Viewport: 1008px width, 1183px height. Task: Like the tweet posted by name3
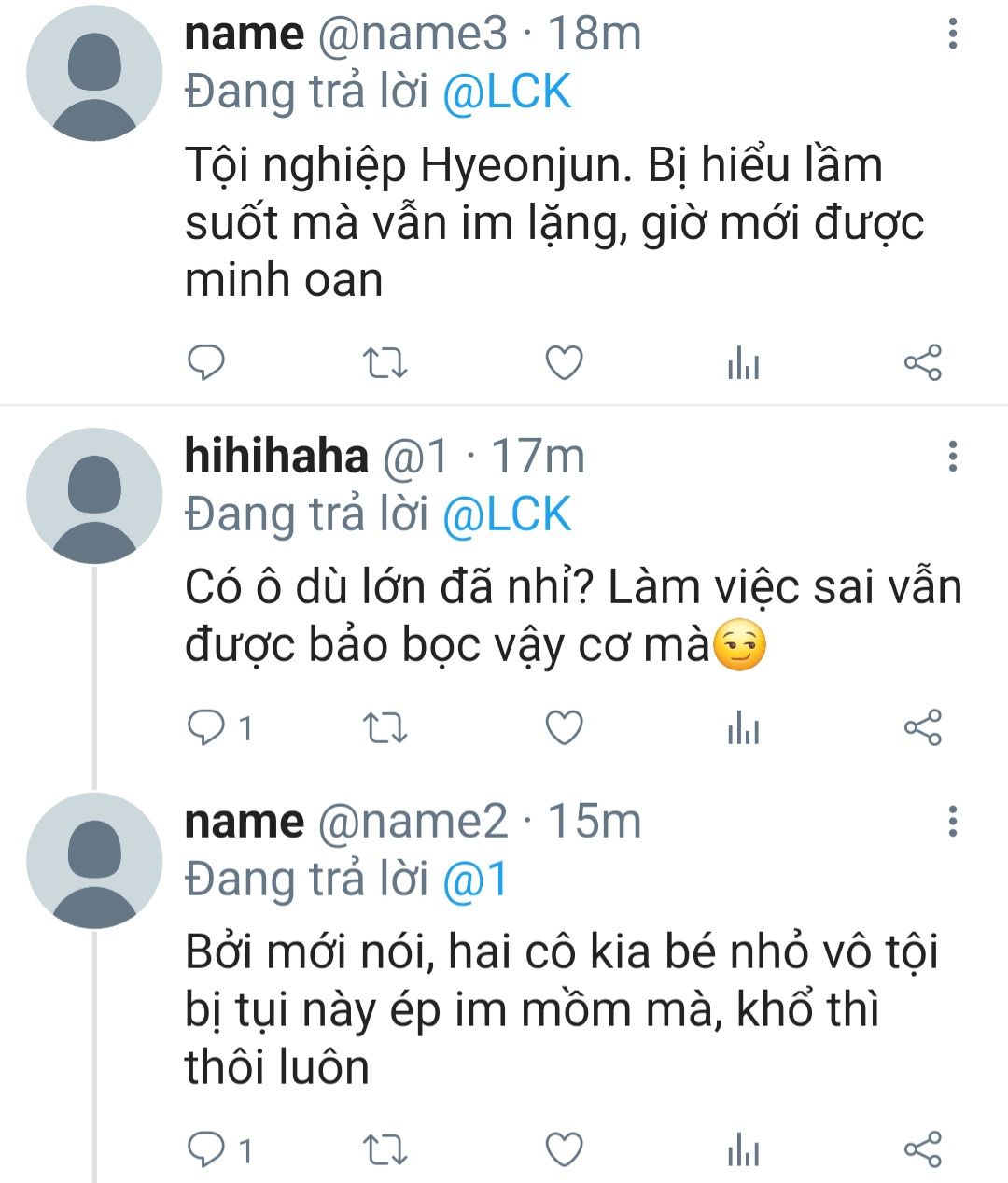pos(564,362)
